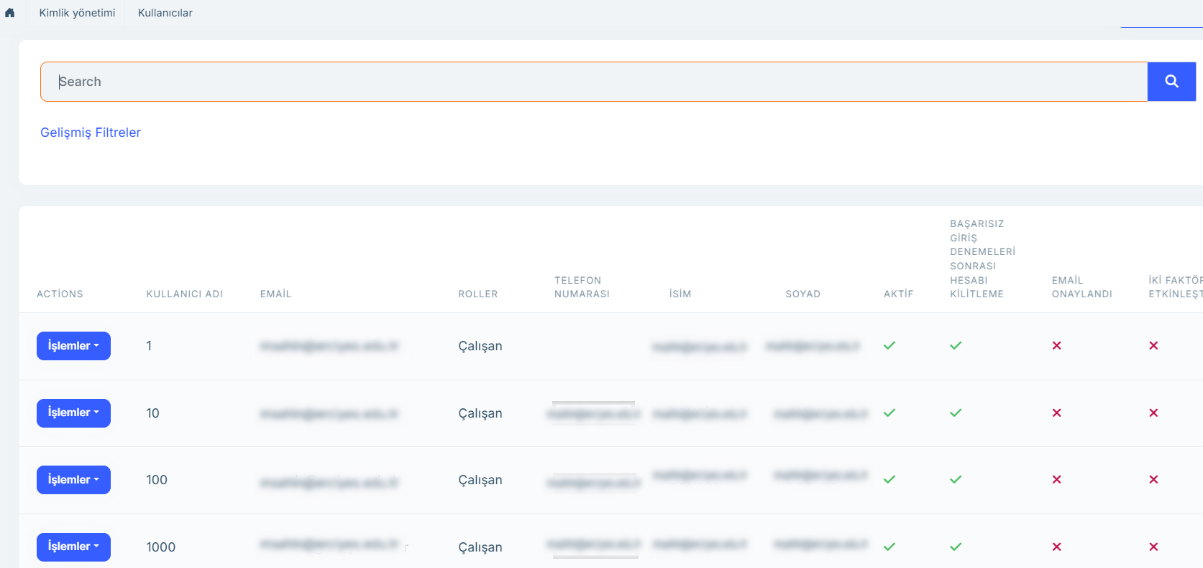The height and width of the screenshot is (568, 1203).
Task: Click the two-factor red X for user 1
Action: (x=1153, y=345)
